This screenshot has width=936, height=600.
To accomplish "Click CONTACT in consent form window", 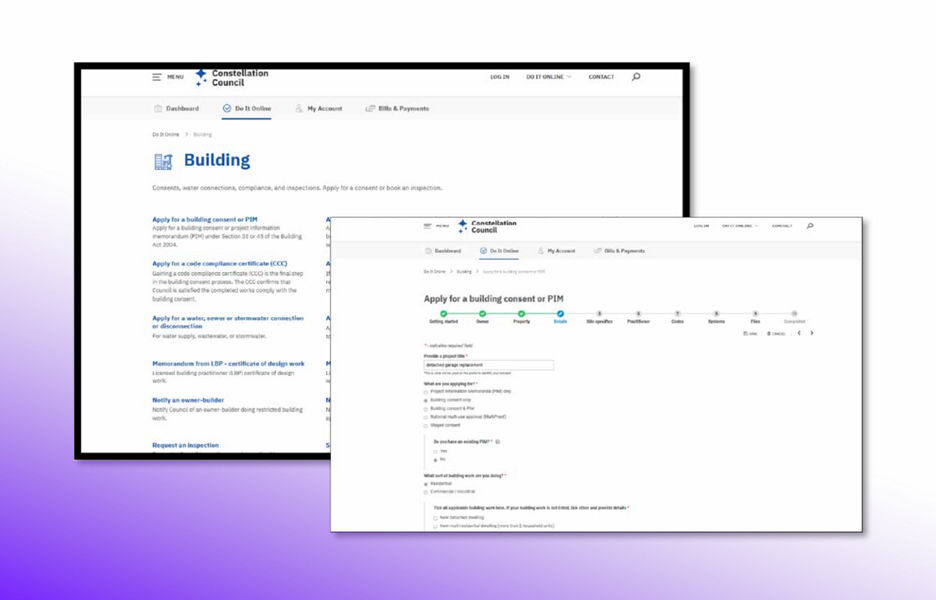I will [x=782, y=226].
